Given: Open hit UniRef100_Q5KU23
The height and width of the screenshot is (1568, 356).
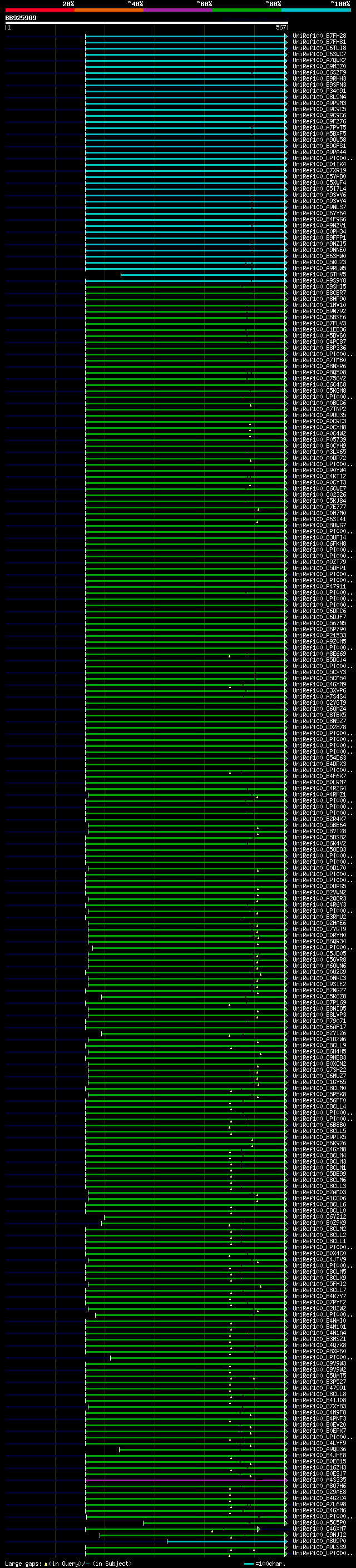Looking at the screenshot, I should (x=319, y=263).
